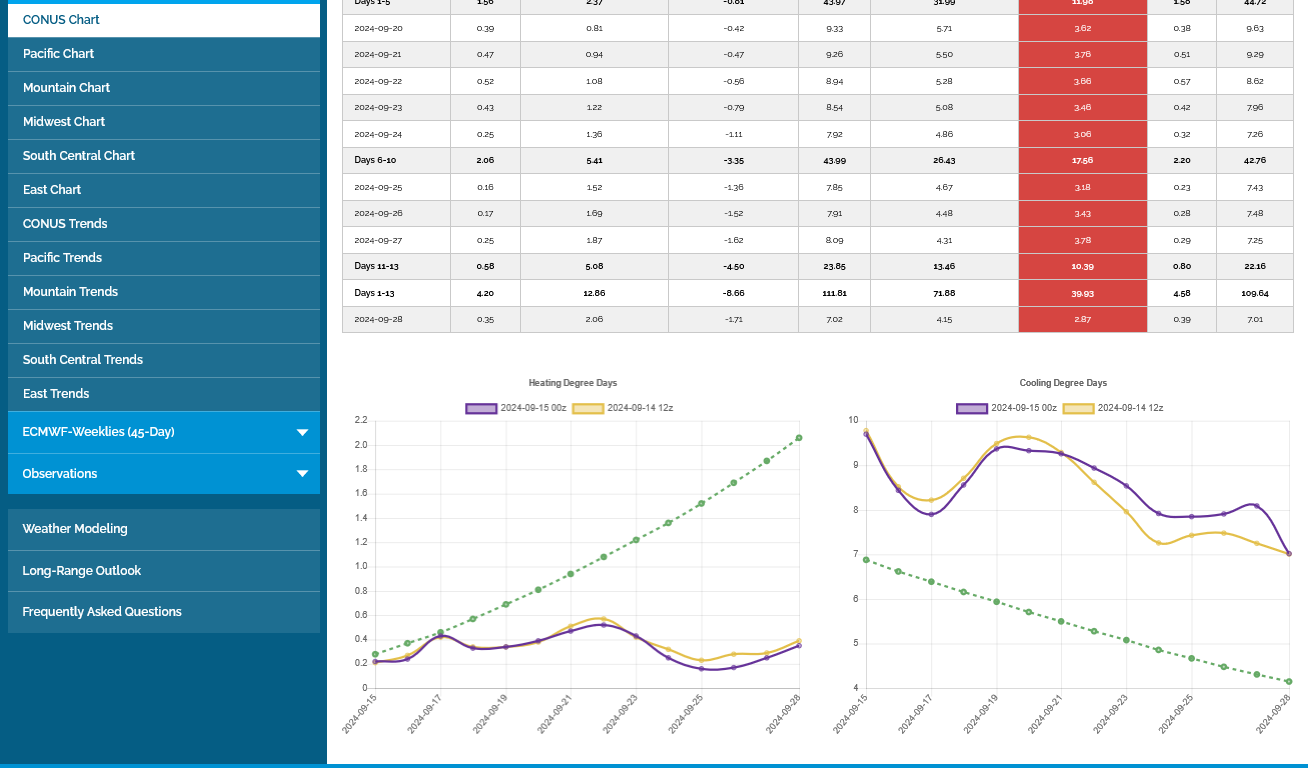Image resolution: width=1308 pixels, height=768 pixels.
Task: Go to the Mountain Chart page
Action: click(67, 88)
